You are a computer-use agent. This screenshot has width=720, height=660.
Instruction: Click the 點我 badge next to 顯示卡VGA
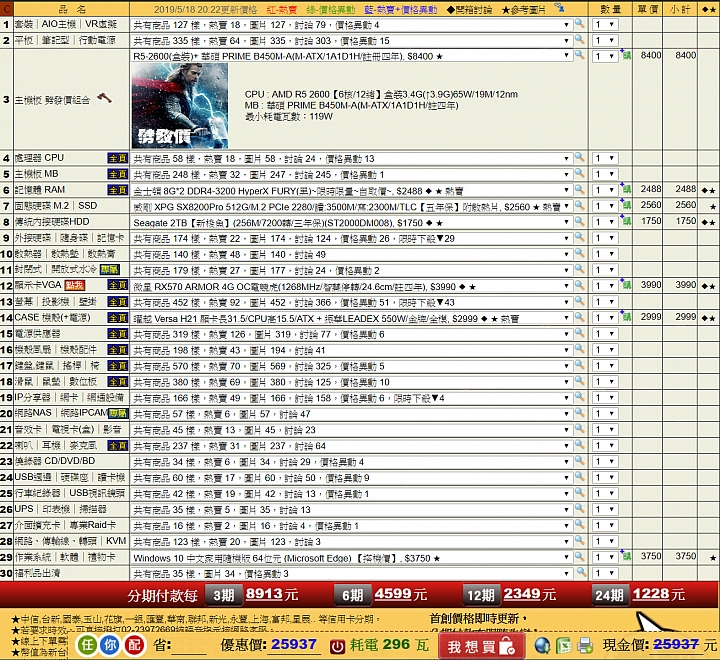(74, 285)
